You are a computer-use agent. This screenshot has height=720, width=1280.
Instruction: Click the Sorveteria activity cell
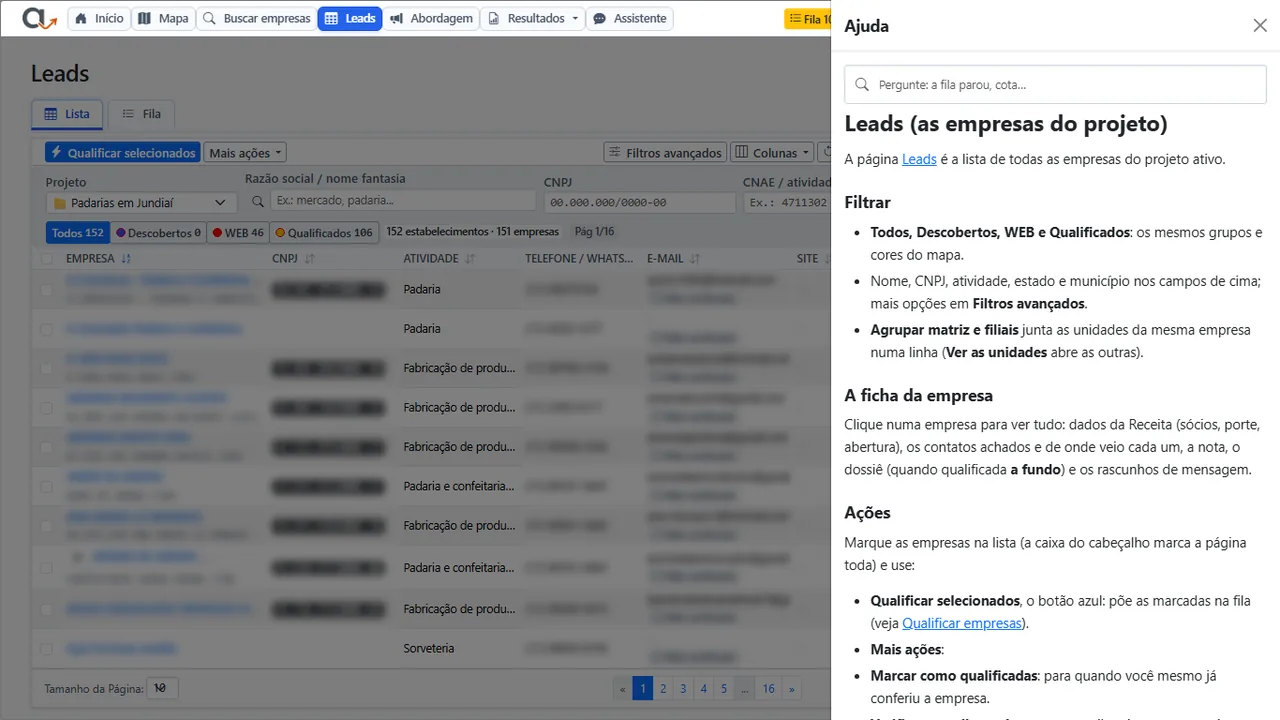click(429, 649)
